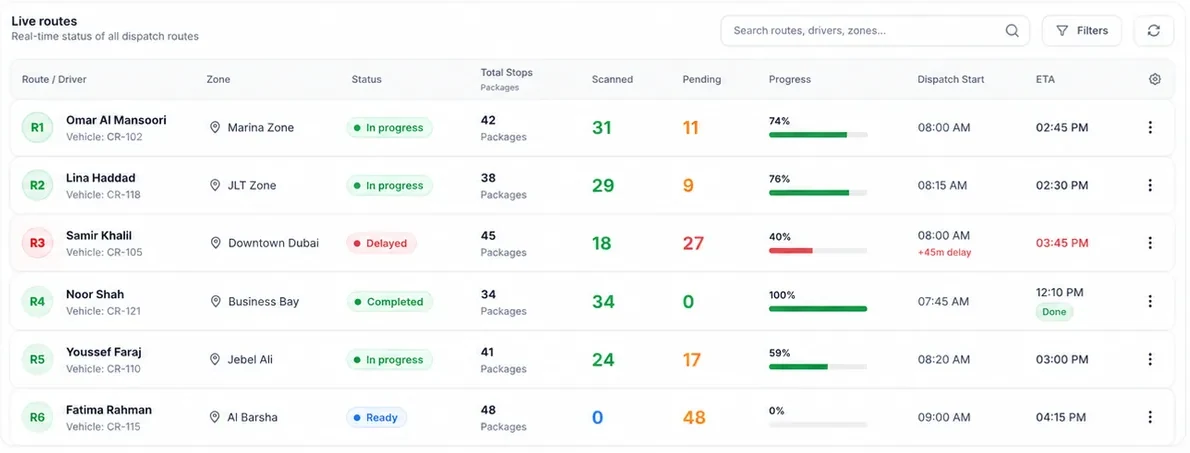This screenshot has height=453, width=1190.
Task: Click the Live routes heading
Action: point(44,21)
